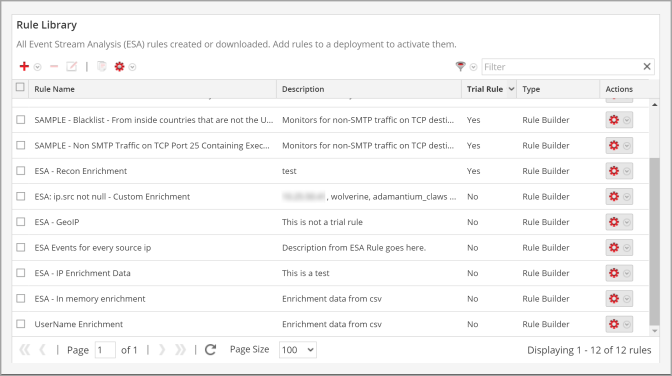This screenshot has width=672, height=376.
Task: Check the ESA - Recon Enrichment checkbox
Action: [21, 171]
